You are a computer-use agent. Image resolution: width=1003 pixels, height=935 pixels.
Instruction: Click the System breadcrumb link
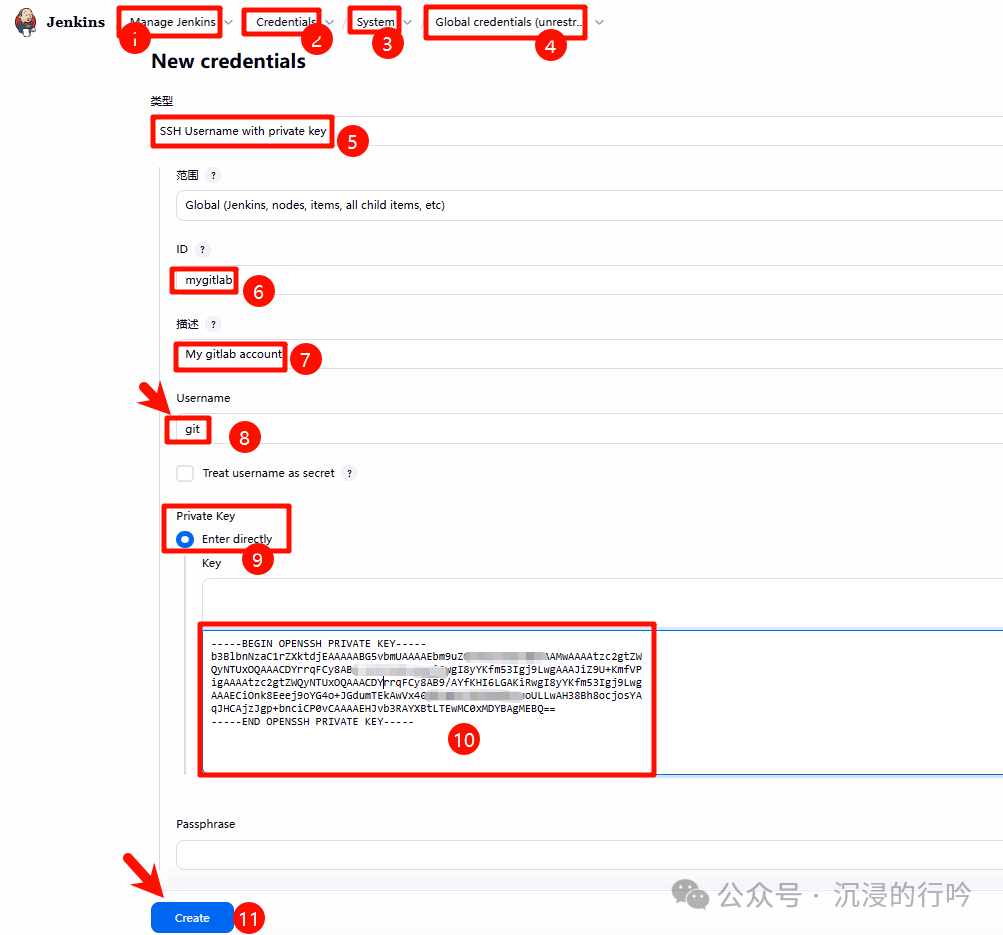(374, 20)
